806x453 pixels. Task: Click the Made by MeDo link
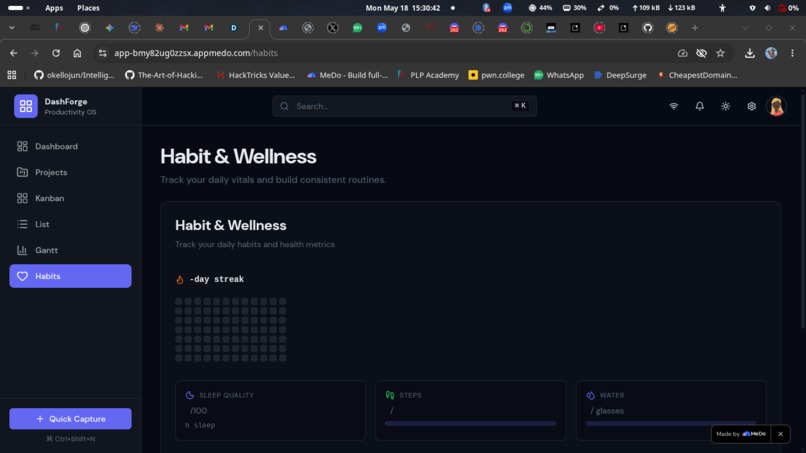coord(741,434)
